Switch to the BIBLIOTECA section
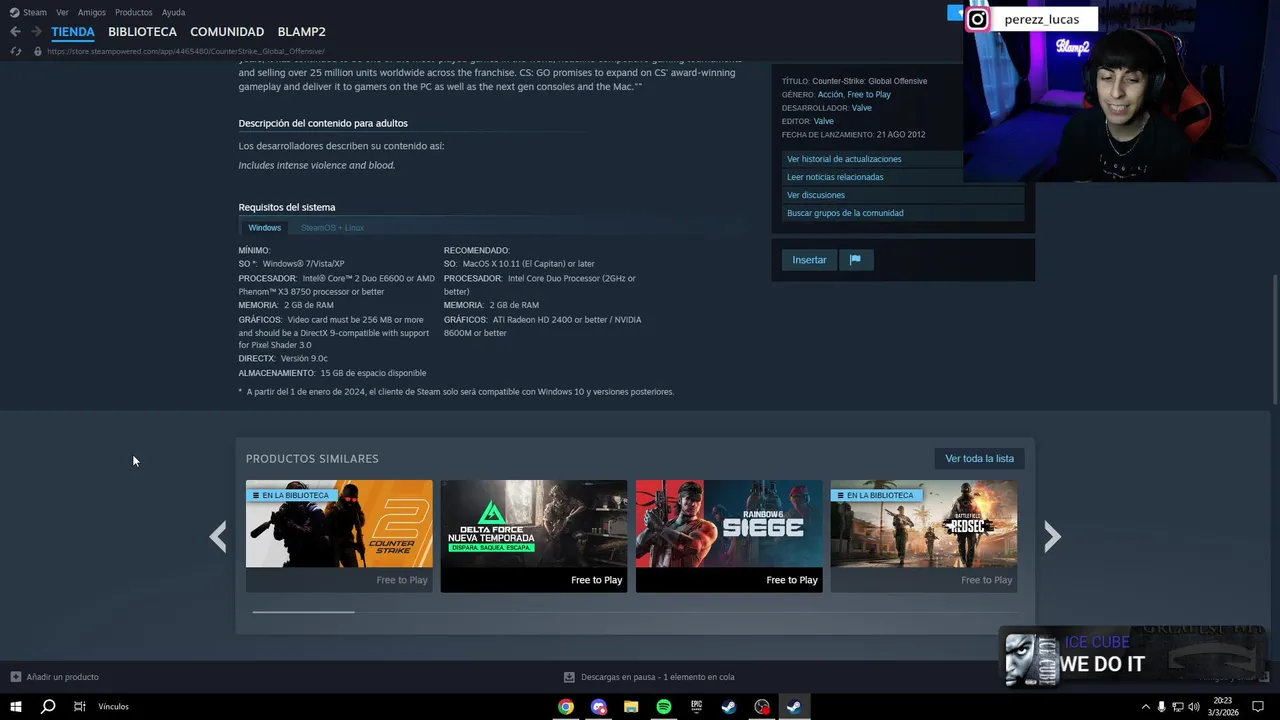 point(142,32)
